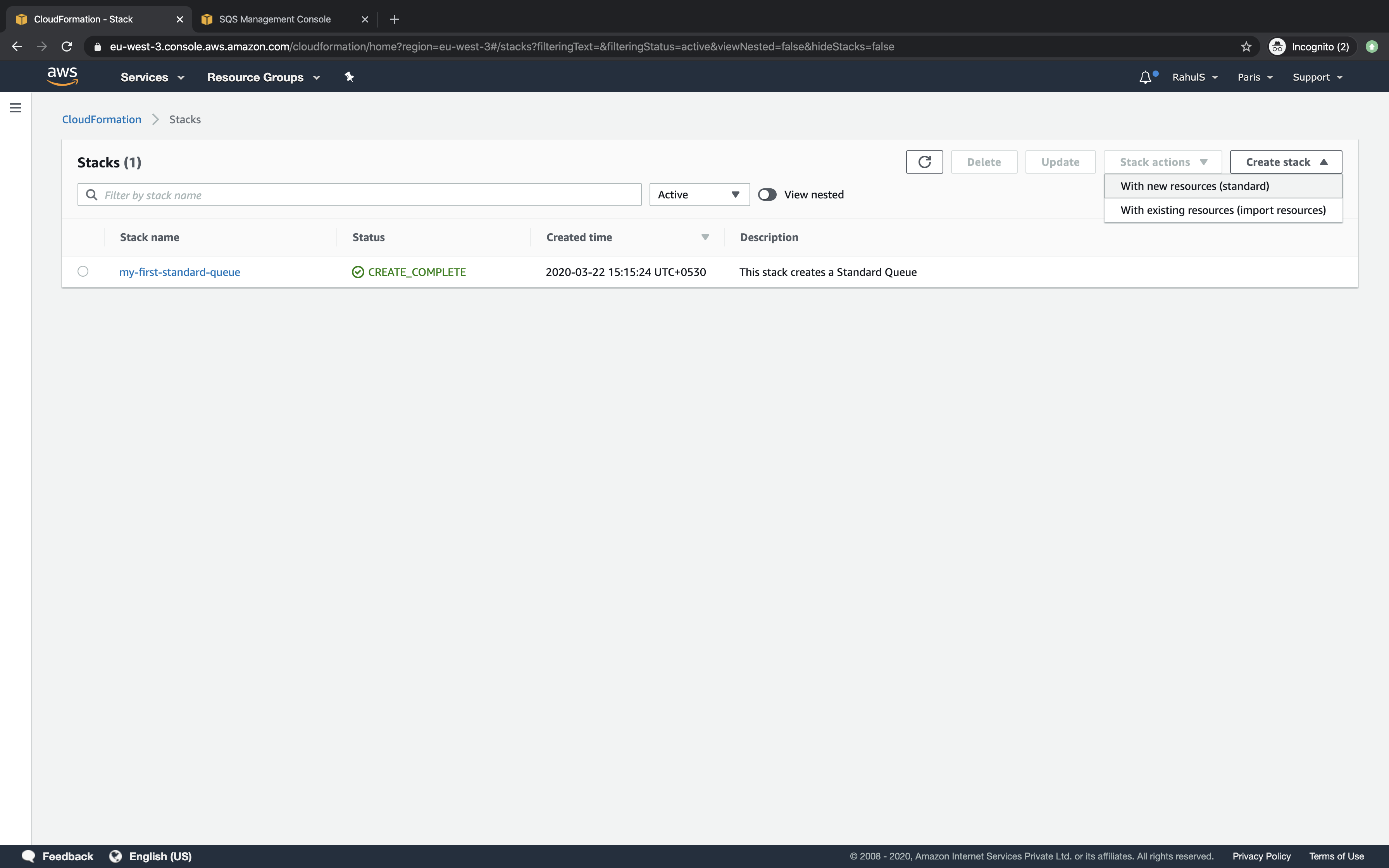The image size is (1389, 868).
Task: Open the Incognito profile icon
Action: coord(1277,46)
